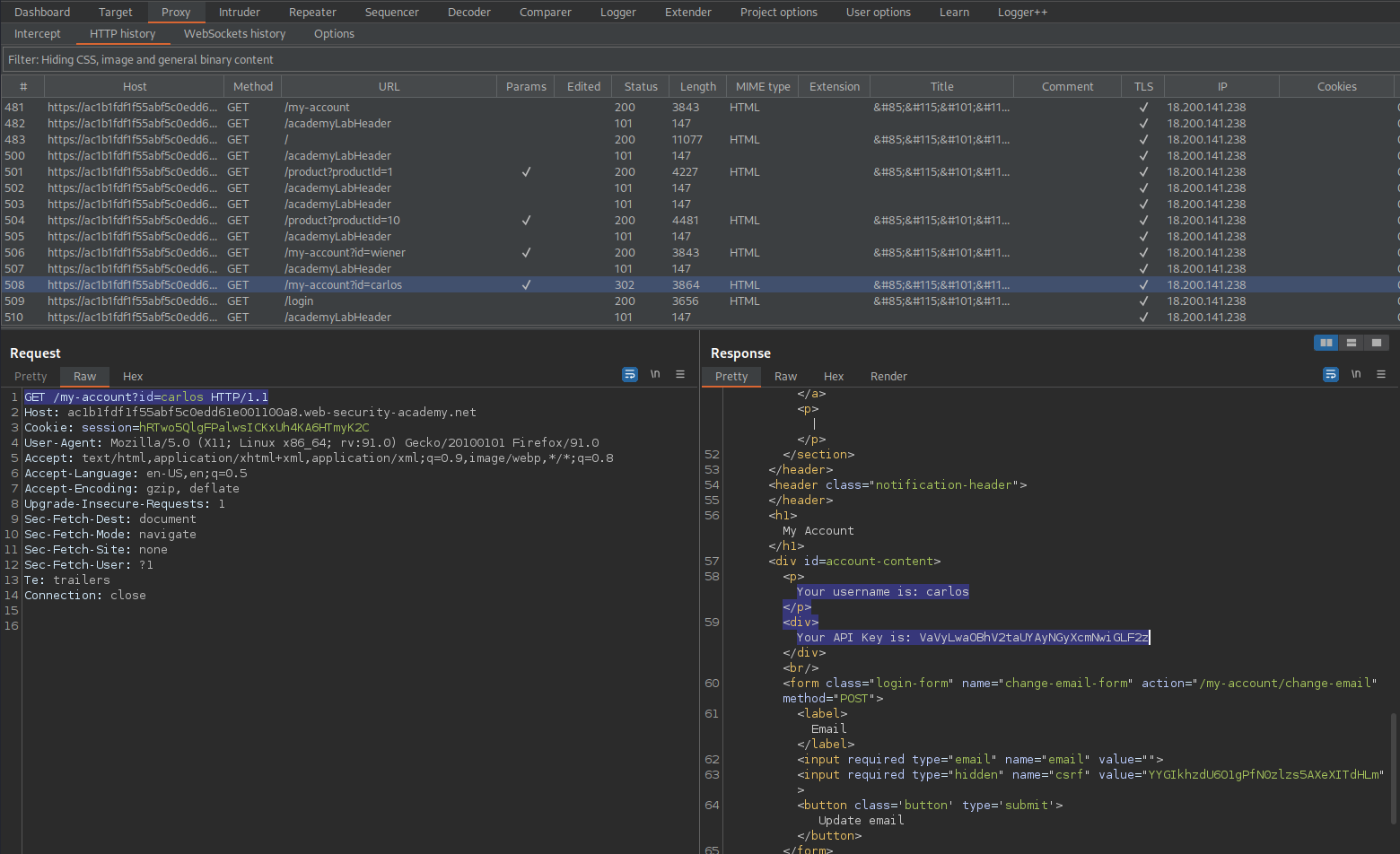This screenshot has width=1400, height=854.
Task: Sort history by the Extension column
Action: tap(835, 86)
